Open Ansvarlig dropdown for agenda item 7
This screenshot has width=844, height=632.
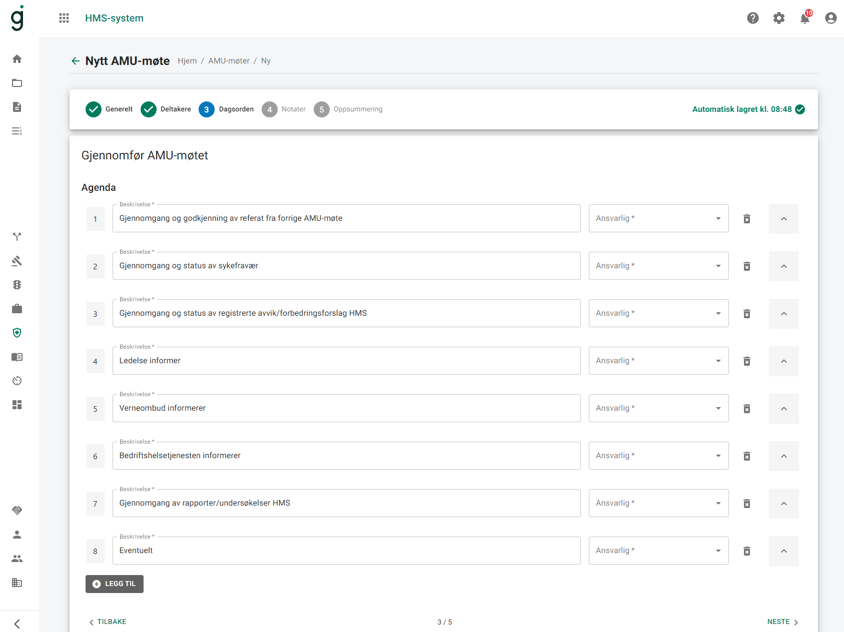[x=658, y=503]
